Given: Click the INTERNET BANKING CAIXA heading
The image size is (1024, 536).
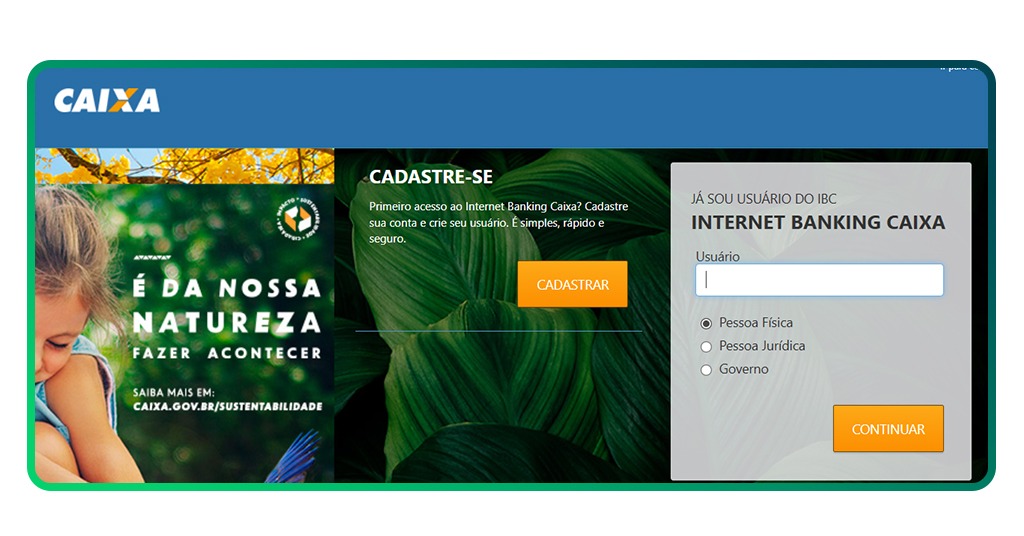Looking at the screenshot, I should (x=818, y=223).
